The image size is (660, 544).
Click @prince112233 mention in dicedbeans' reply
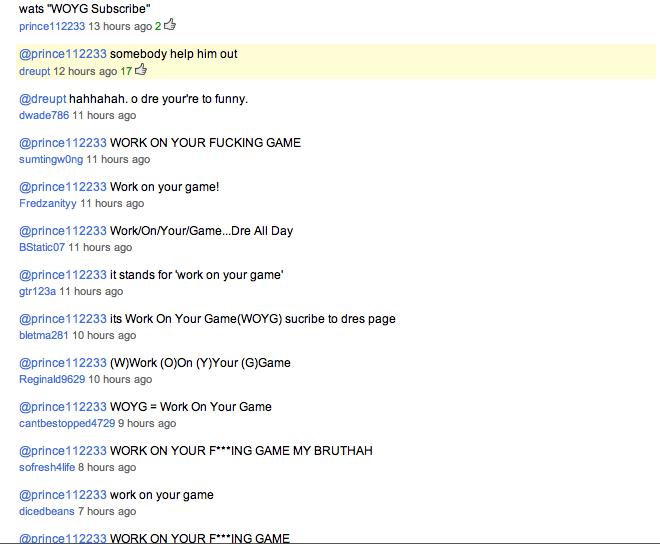[x=62, y=495]
